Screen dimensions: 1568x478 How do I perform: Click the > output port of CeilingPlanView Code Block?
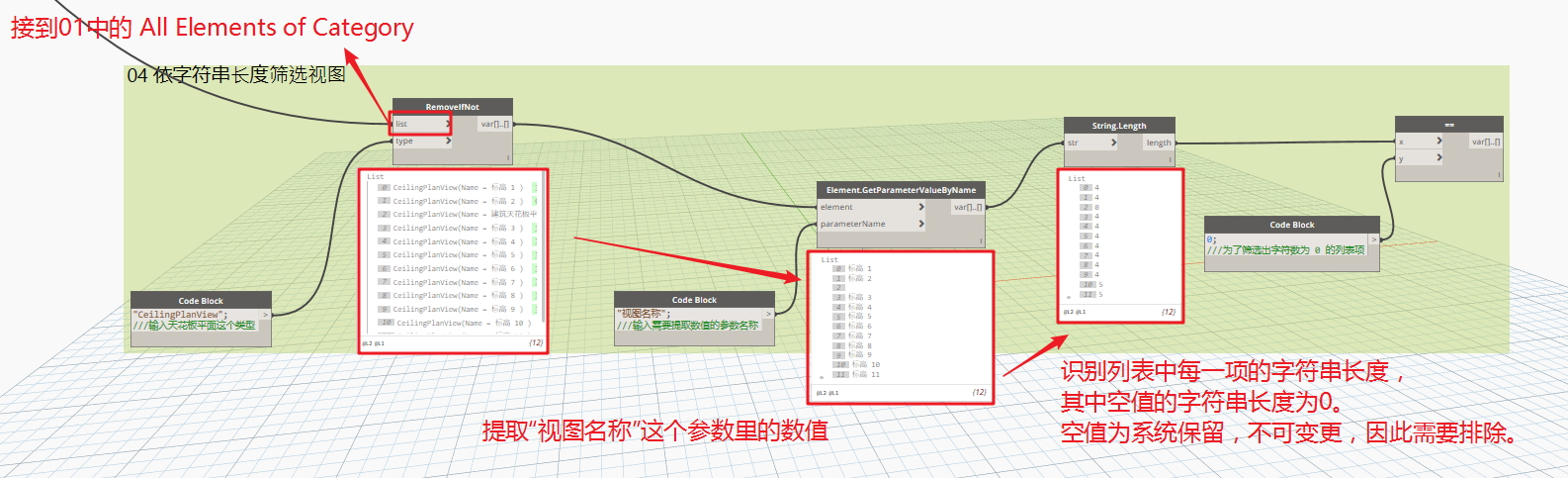(265, 315)
